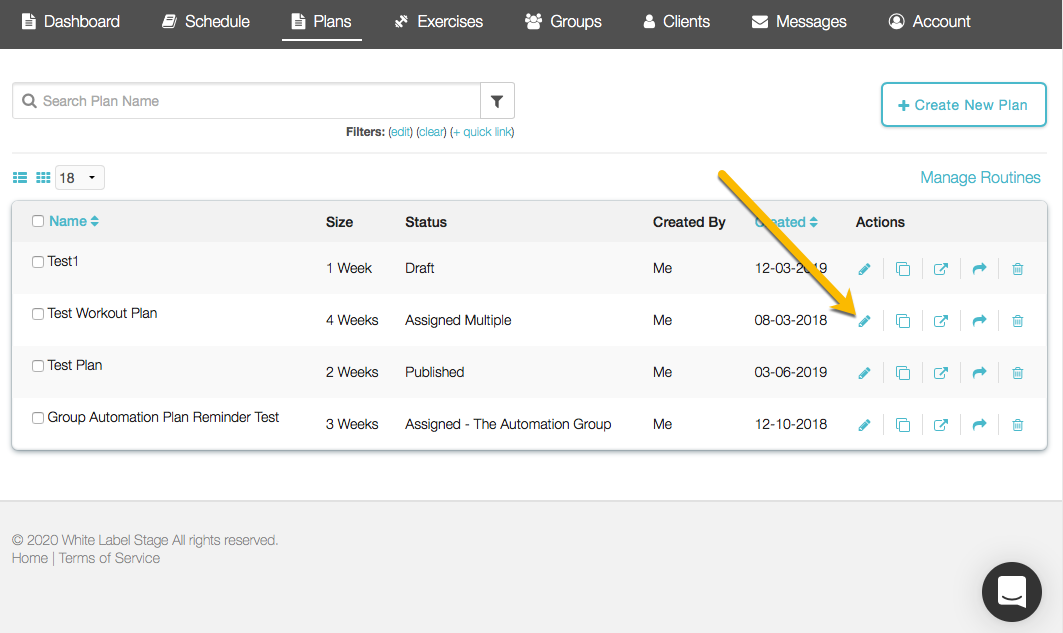Switch to grid view icon
The height and width of the screenshot is (633, 1063).
click(43, 178)
